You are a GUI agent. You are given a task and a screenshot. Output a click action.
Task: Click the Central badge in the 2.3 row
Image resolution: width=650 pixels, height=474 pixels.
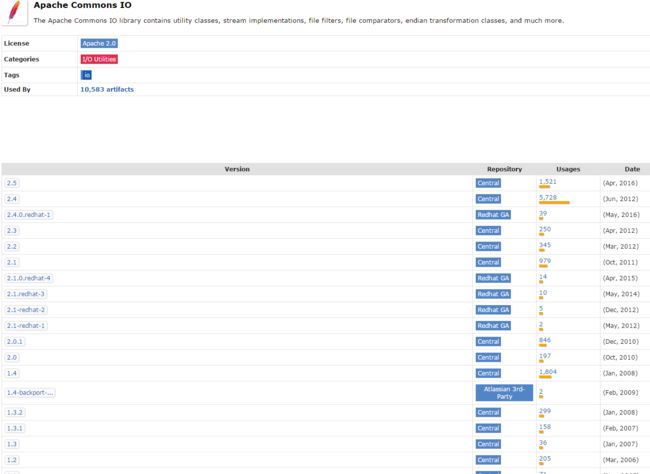[488, 231]
